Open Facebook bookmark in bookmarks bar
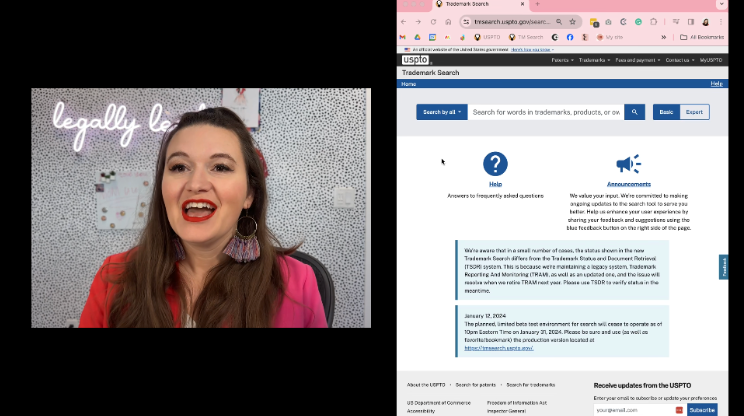The image size is (744, 416). coord(570,37)
